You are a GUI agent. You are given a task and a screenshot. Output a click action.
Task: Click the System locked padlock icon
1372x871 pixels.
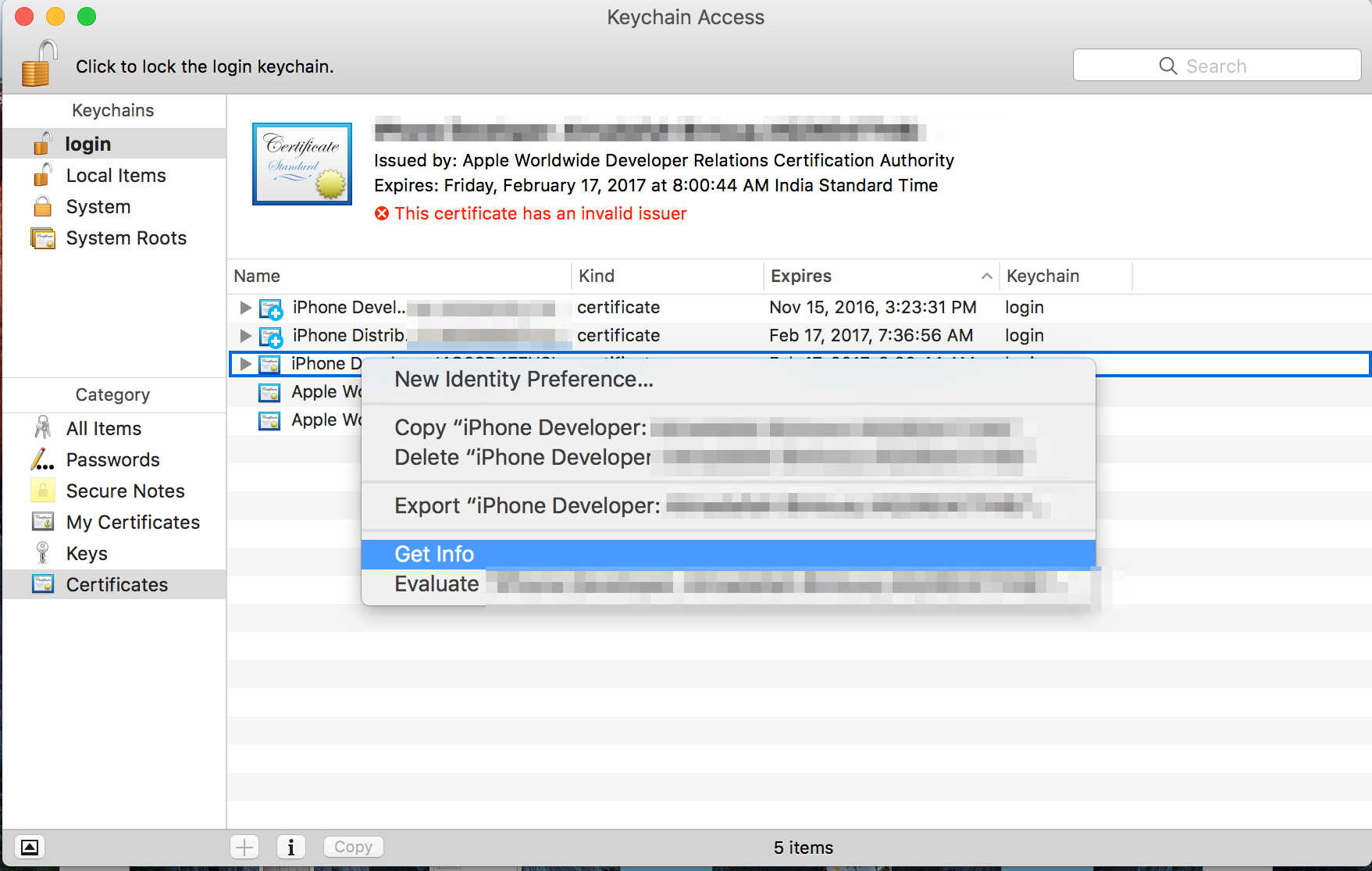click(x=43, y=206)
